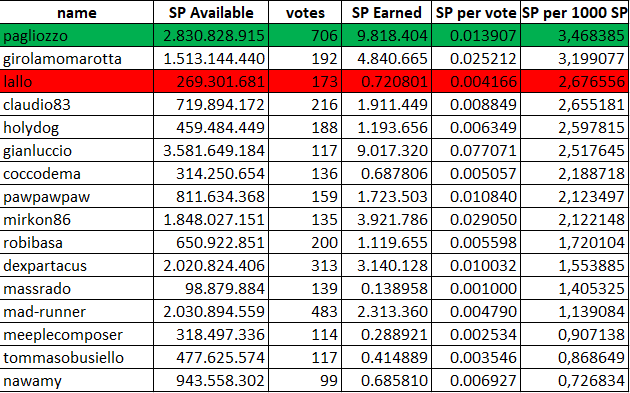Click the 'SP Available' column header
Viewport: 630px width, 393px height.
[x=211, y=12]
